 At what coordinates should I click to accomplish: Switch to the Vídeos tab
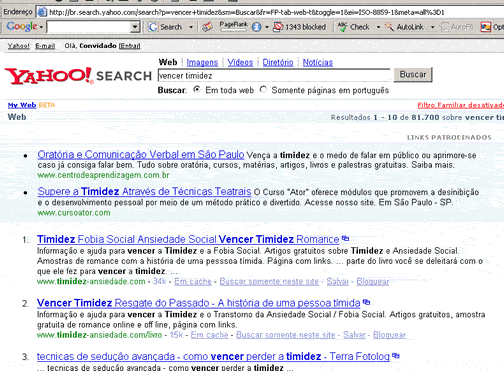coord(240,62)
